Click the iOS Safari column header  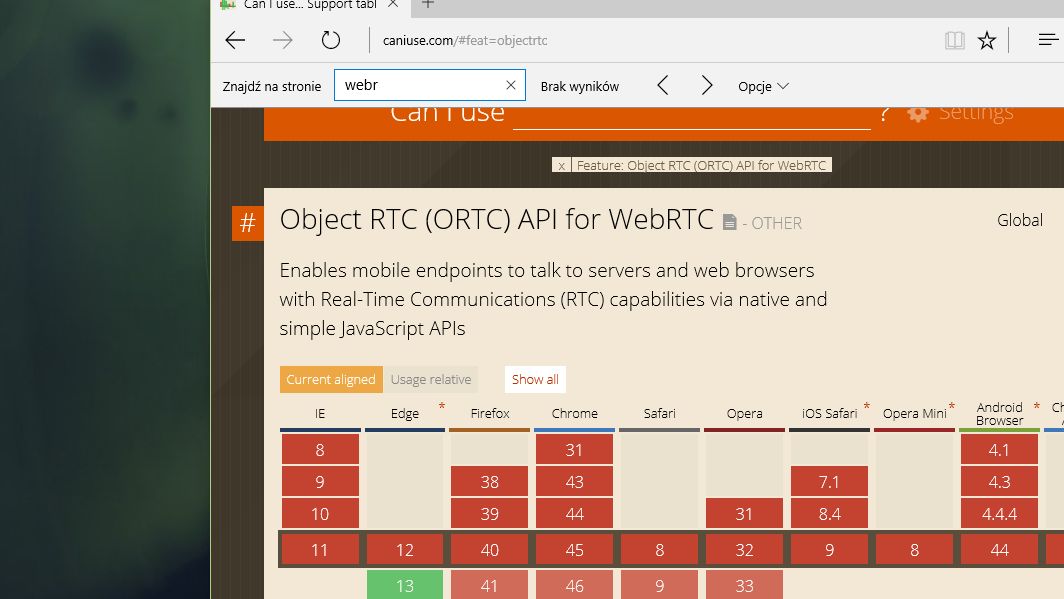pos(829,413)
